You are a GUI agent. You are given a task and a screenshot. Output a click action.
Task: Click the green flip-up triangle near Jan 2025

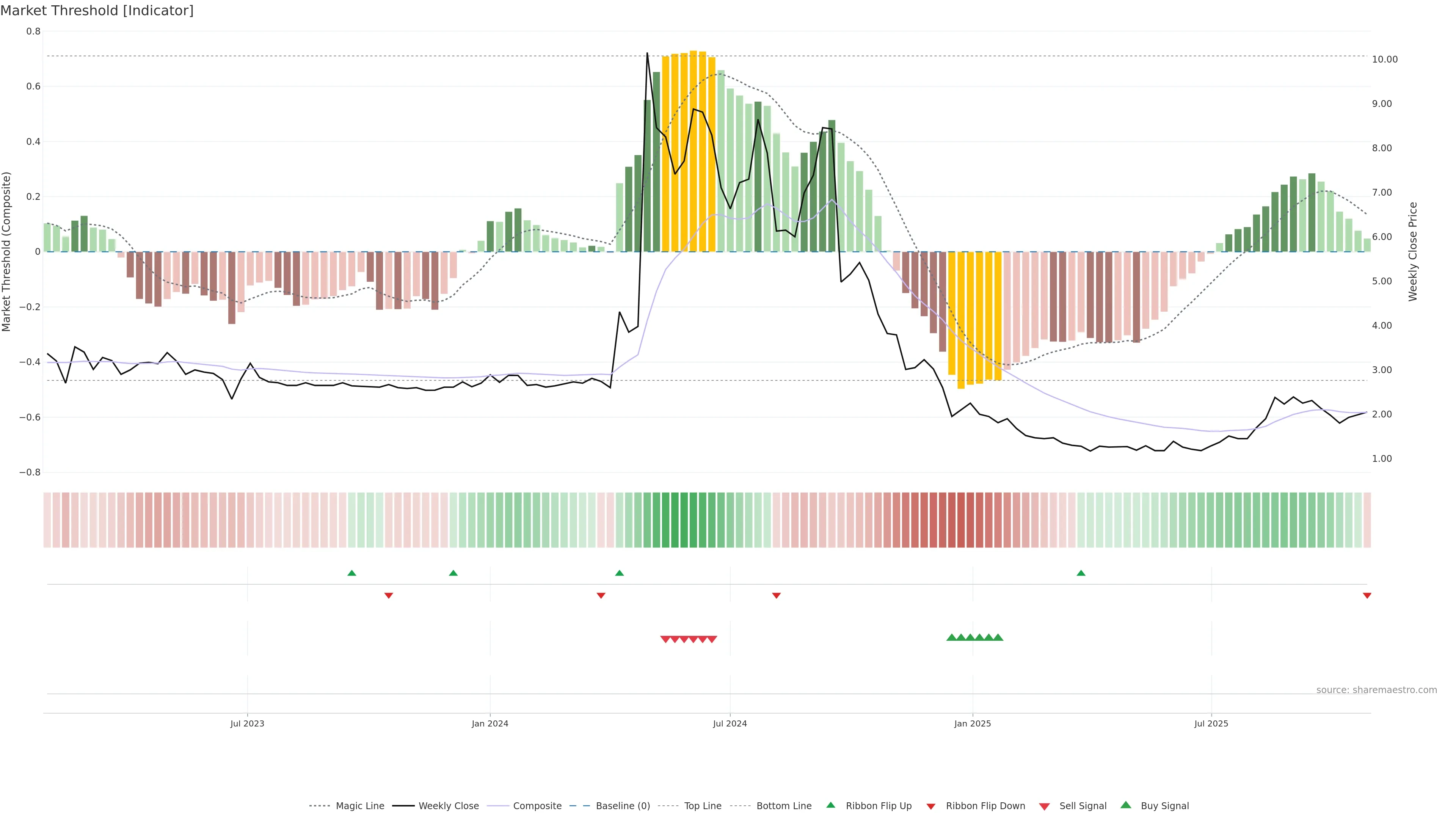point(1081,573)
